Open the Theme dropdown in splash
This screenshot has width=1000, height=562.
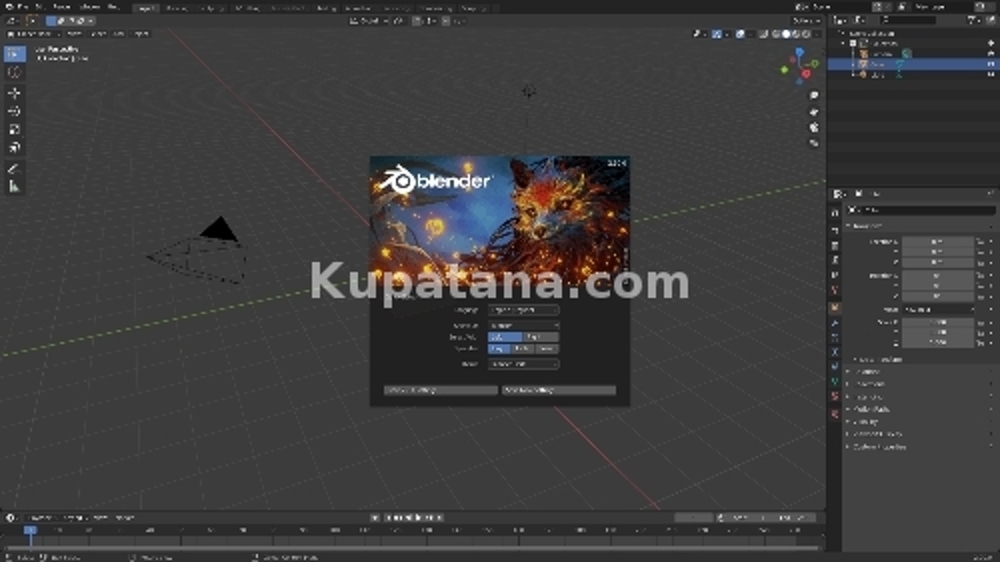coord(523,364)
